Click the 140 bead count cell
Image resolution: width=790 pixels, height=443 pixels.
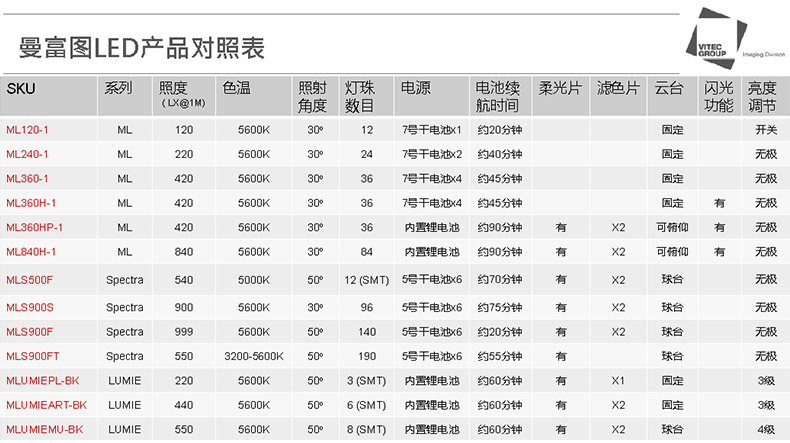pos(367,332)
